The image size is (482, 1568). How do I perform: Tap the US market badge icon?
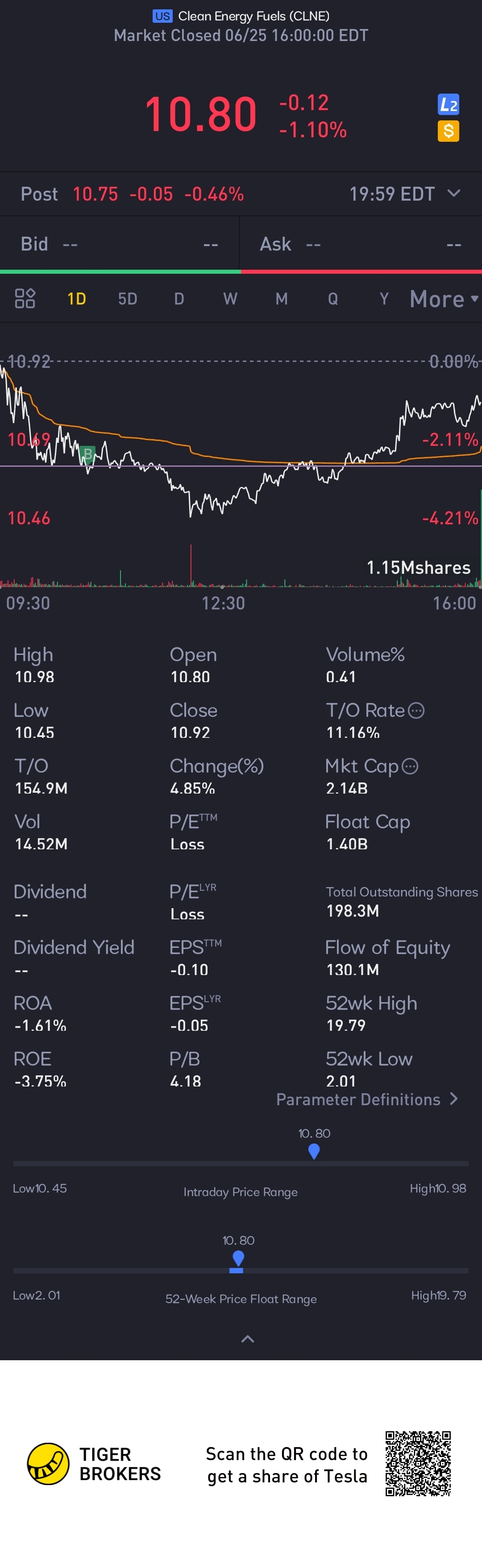pyautogui.click(x=163, y=16)
